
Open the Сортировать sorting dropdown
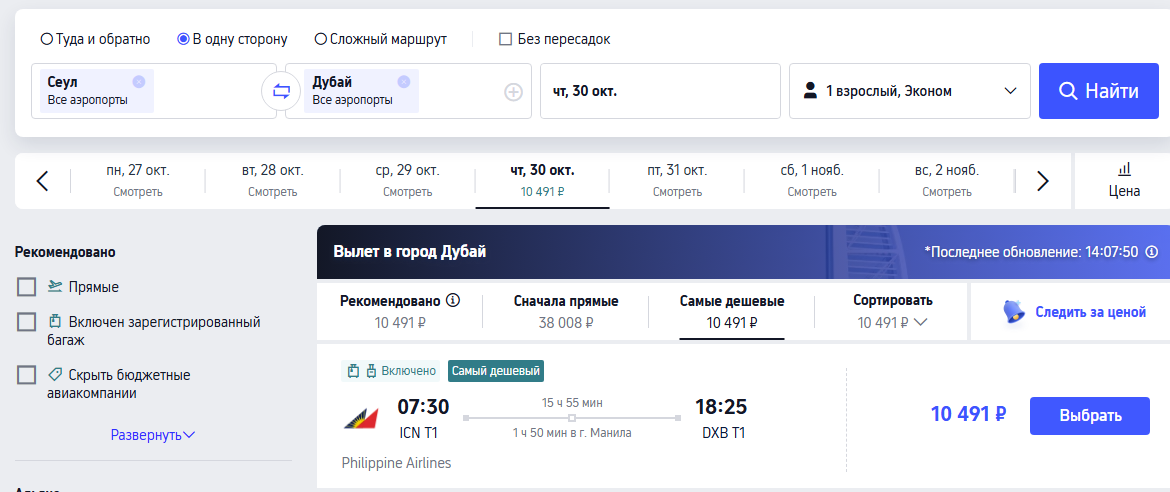coord(892,311)
